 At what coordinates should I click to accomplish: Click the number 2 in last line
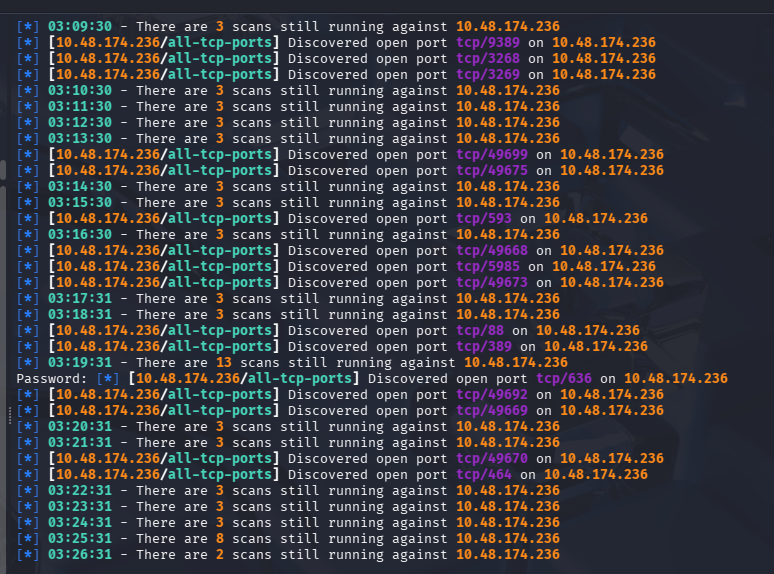[219, 555]
